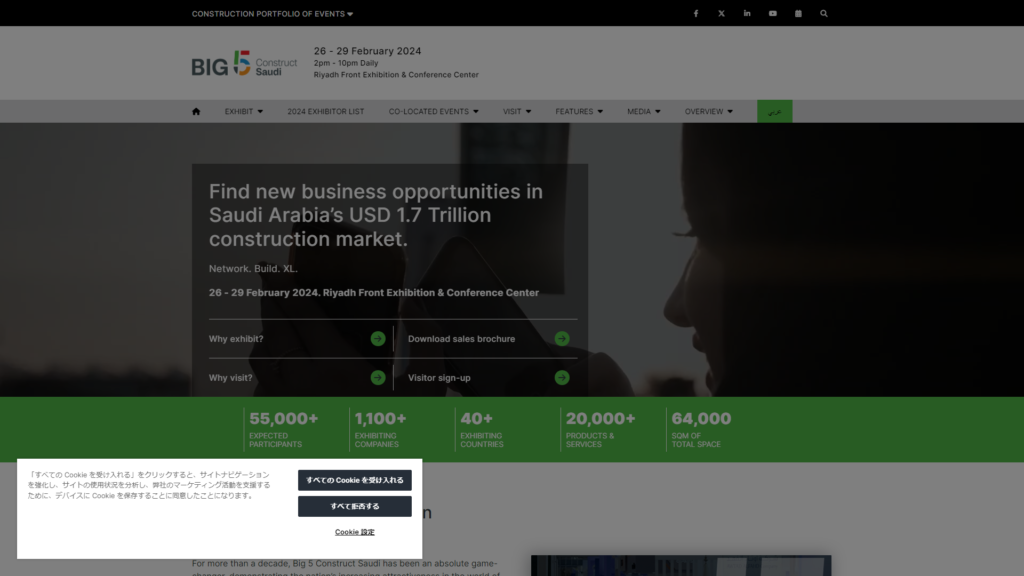Image resolution: width=1024 pixels, height=576 pixels.
Task: Accept all cookies button
Action: pyautogui.click(x=355, y=480)
